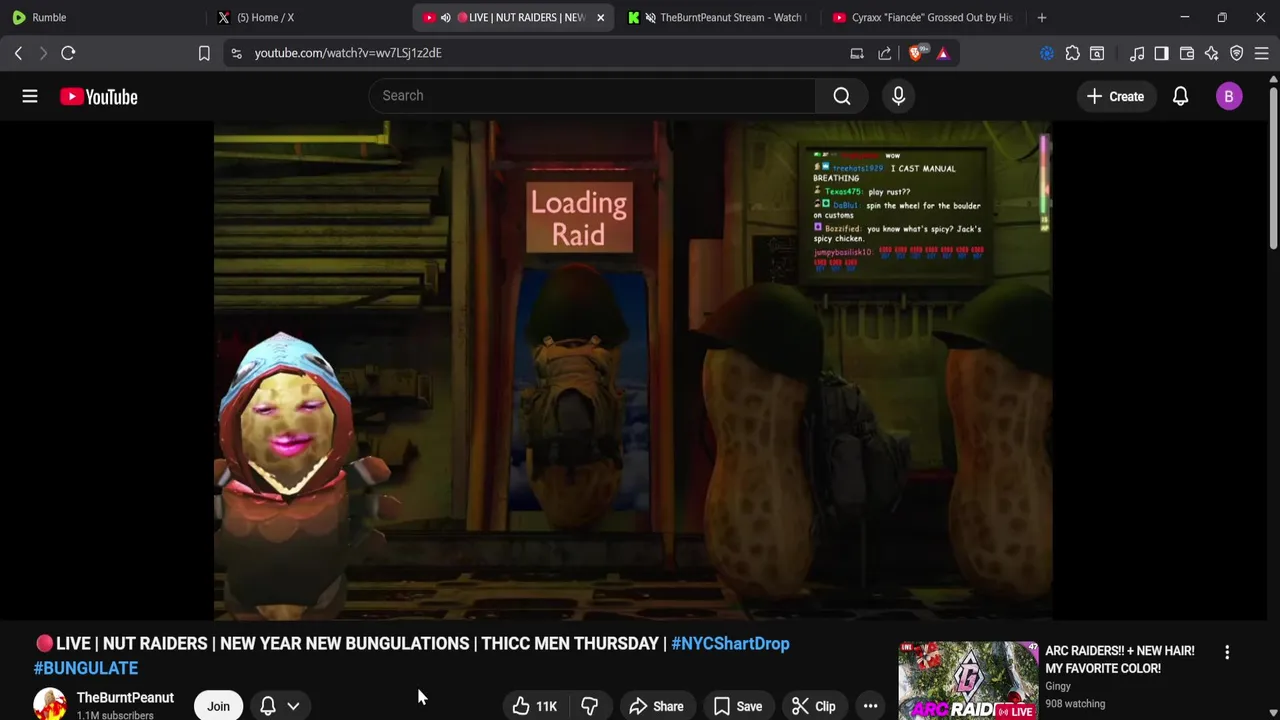Open the page search extension icon
This screenshot has height=720, width=1280.
click(1097, 53)
